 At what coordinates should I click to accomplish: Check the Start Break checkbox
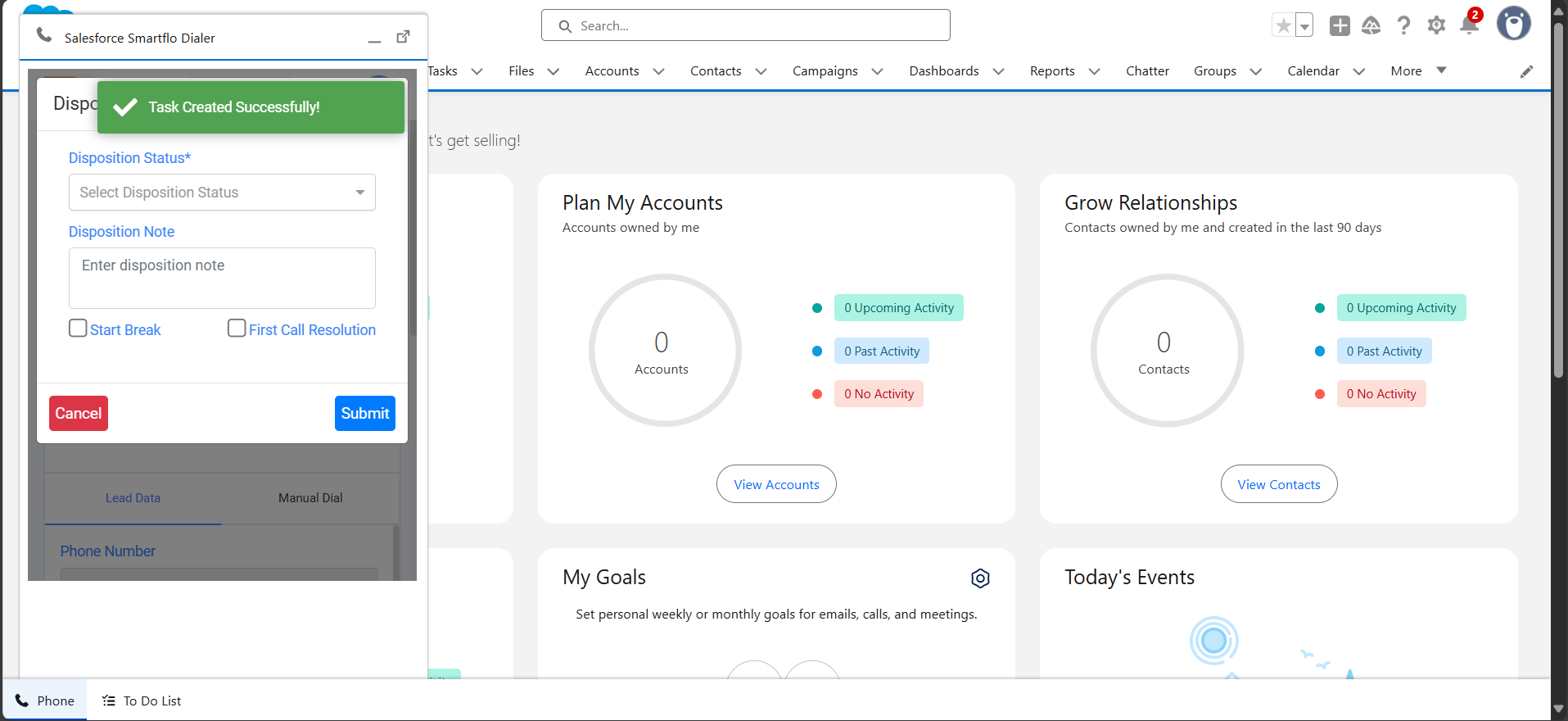pos(78,329)
